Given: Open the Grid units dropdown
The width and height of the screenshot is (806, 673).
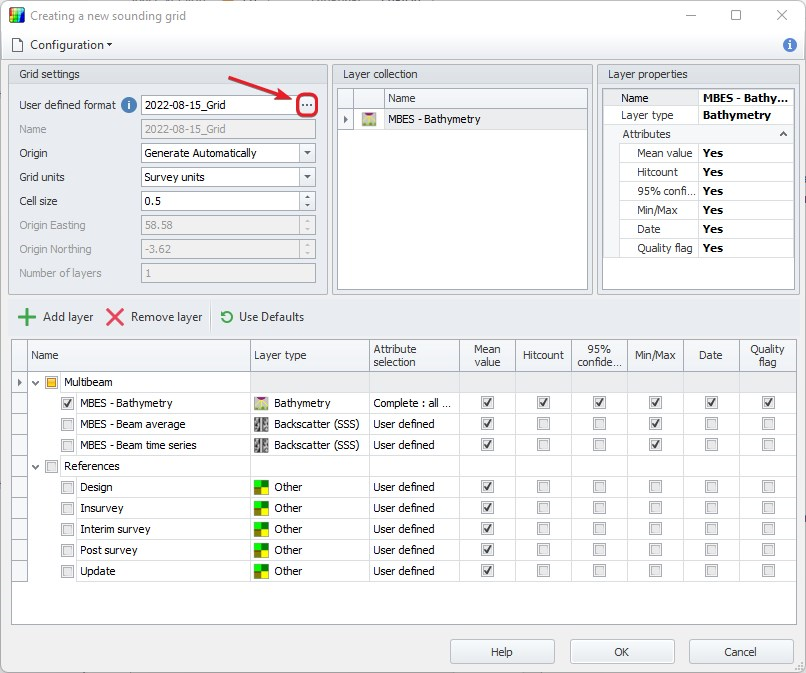Looking at the screenshot, I should (x=307, y=177).
